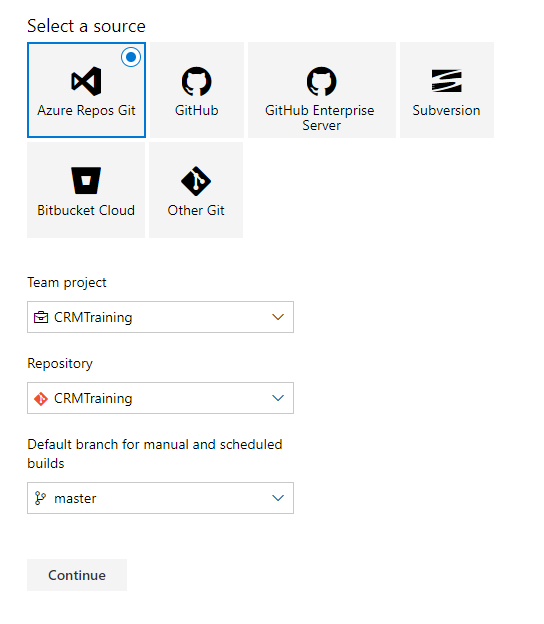Select the Subversion source icon
Image resolution: width=544 pixels, height=624 pixels.
[x=447, y=81]
